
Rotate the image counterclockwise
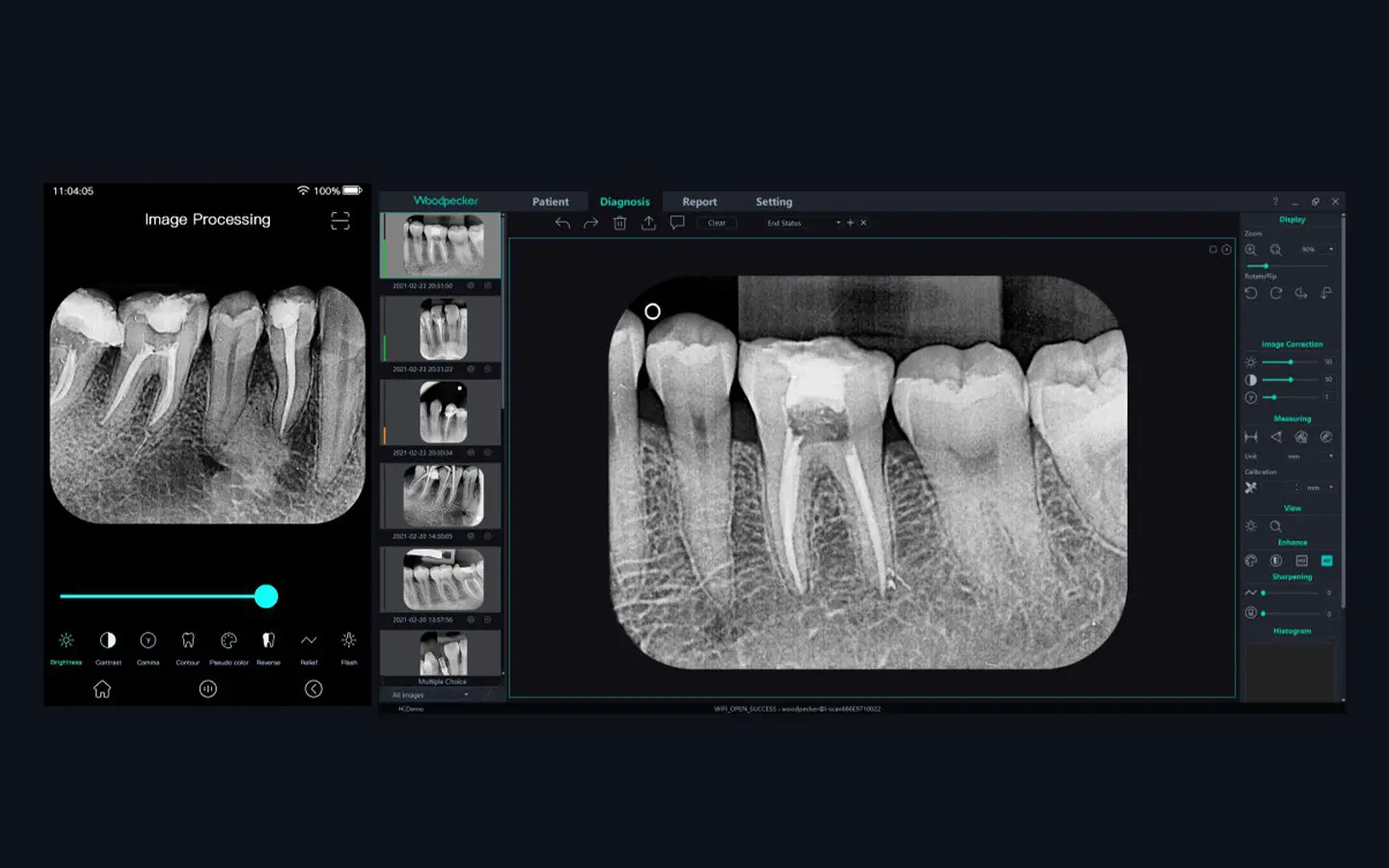click(x=1251, y=293)
